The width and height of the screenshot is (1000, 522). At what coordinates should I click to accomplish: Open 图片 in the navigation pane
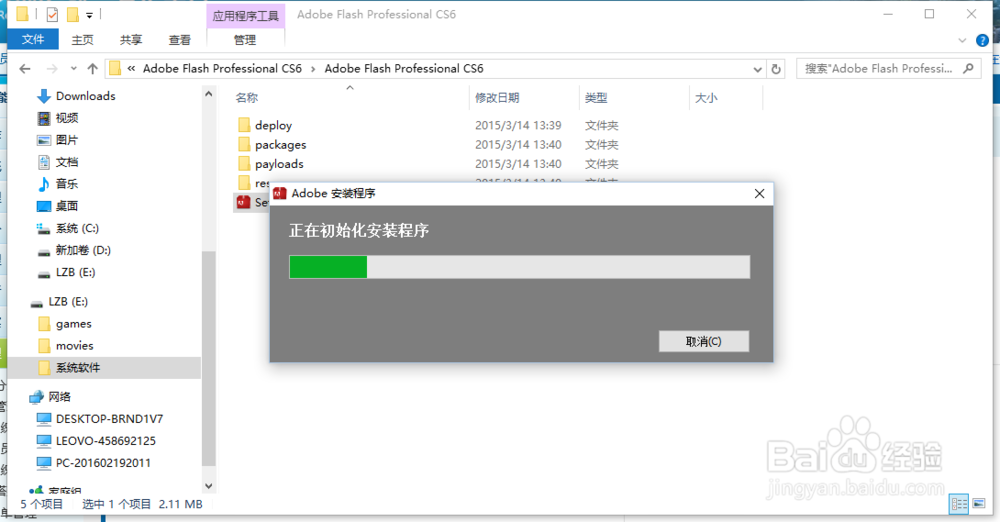(67, 140)
